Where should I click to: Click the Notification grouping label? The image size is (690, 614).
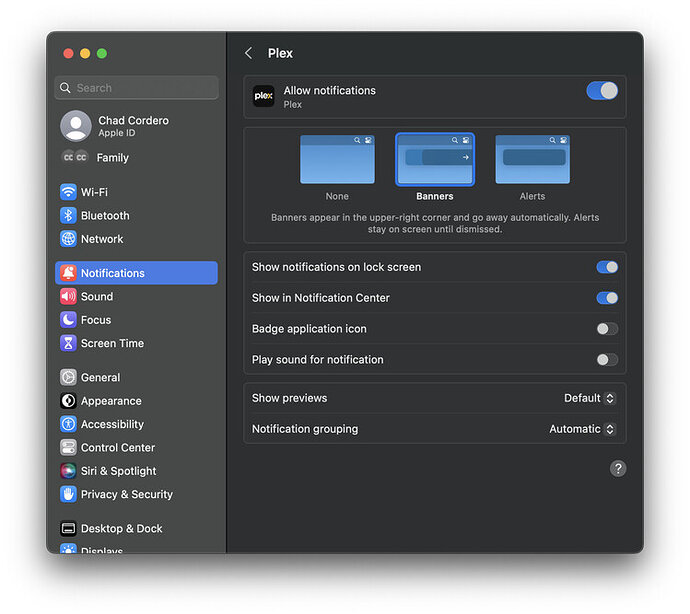click(305, 429)
